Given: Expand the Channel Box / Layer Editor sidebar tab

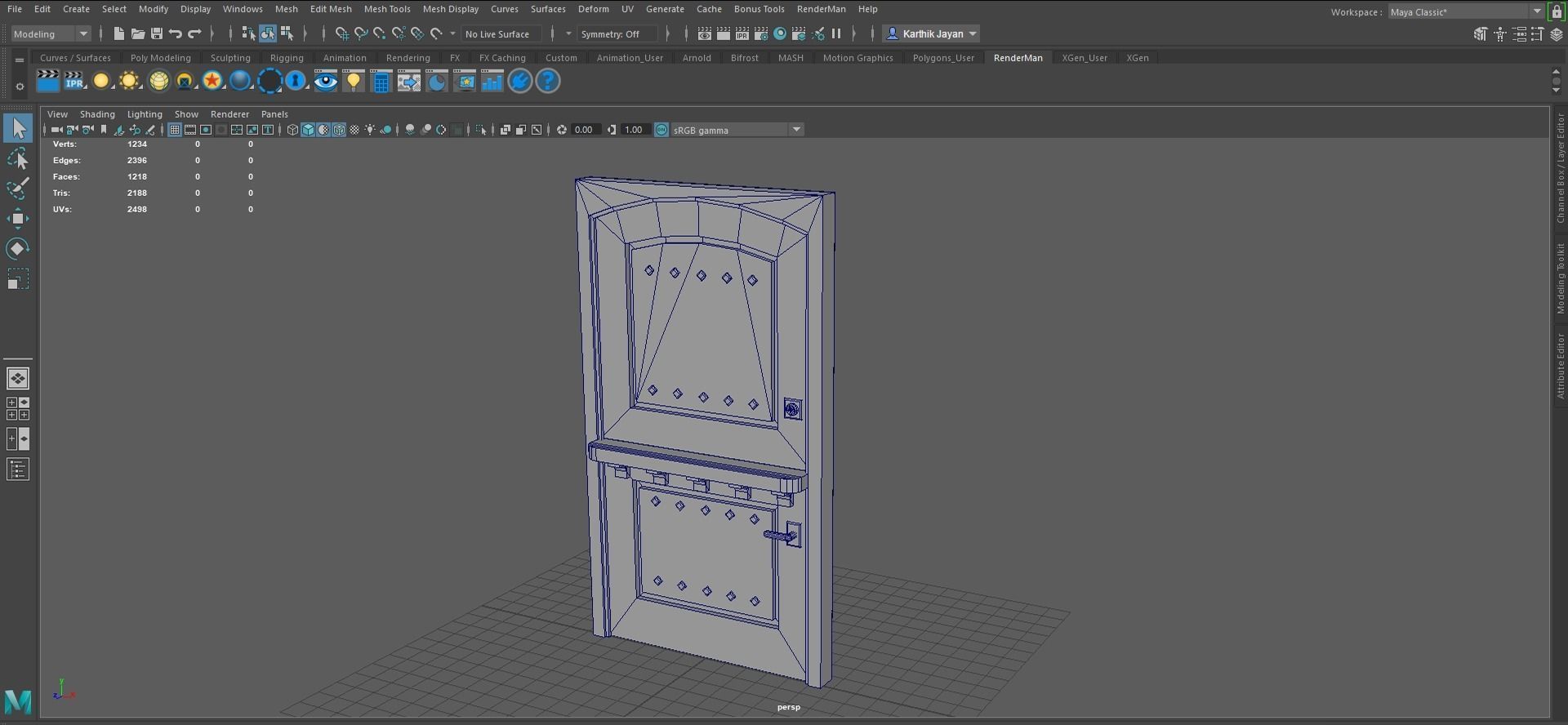Looking at the screenshot, I should [1560, 168].
